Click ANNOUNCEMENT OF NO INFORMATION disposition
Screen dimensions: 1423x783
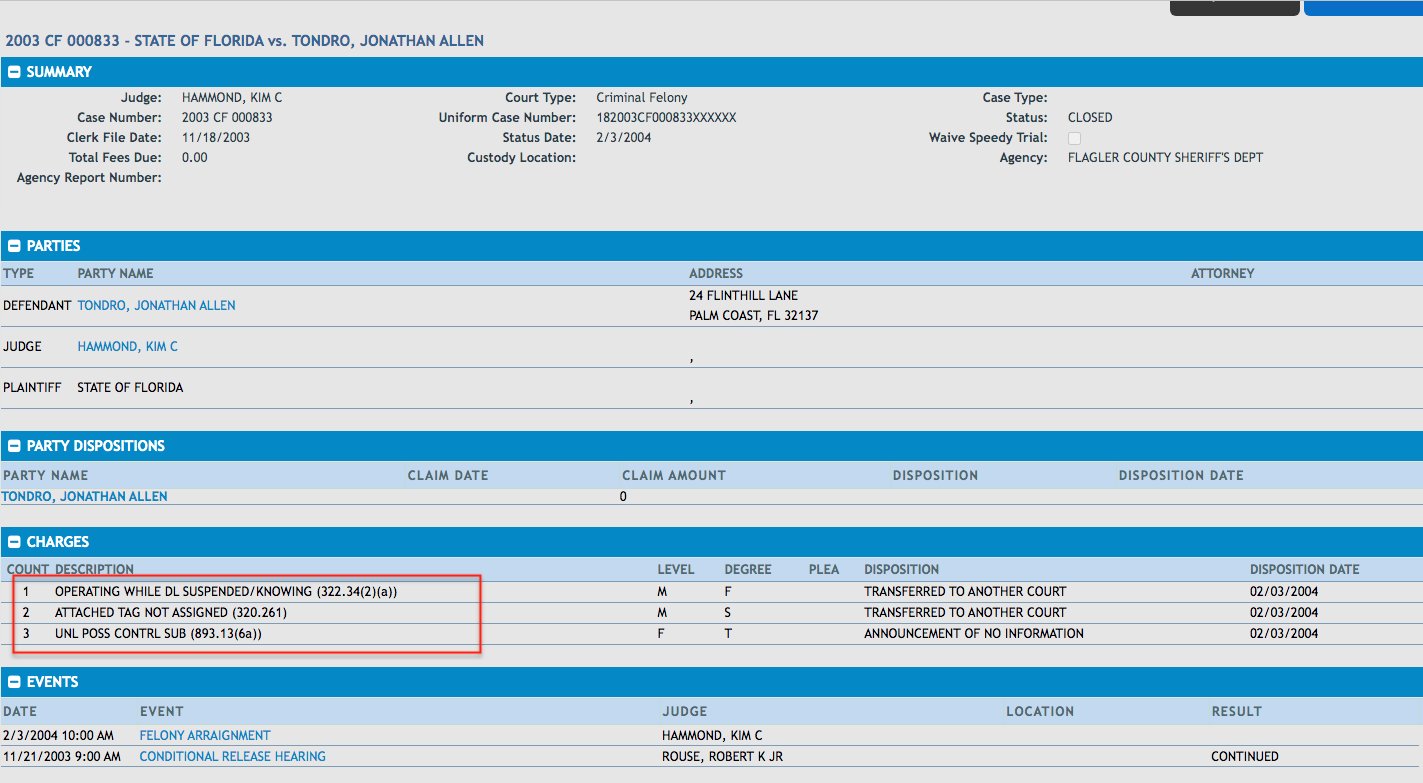[974, 633]
